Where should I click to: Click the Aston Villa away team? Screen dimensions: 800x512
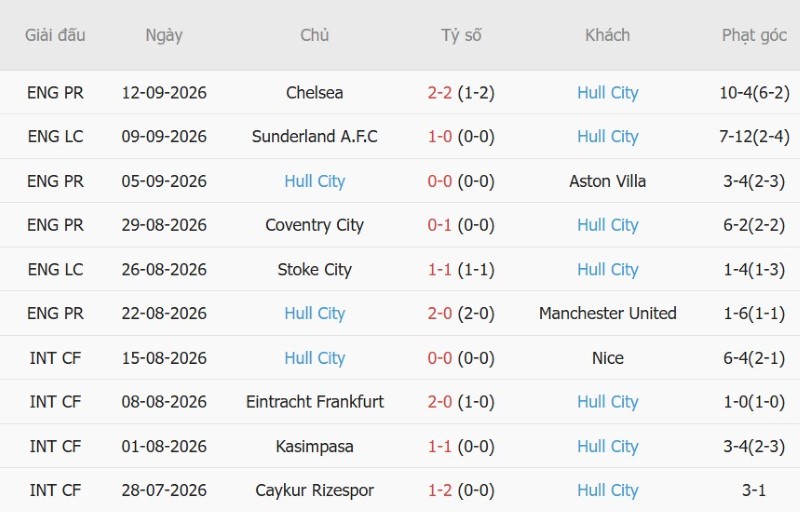tap(608, 181)
